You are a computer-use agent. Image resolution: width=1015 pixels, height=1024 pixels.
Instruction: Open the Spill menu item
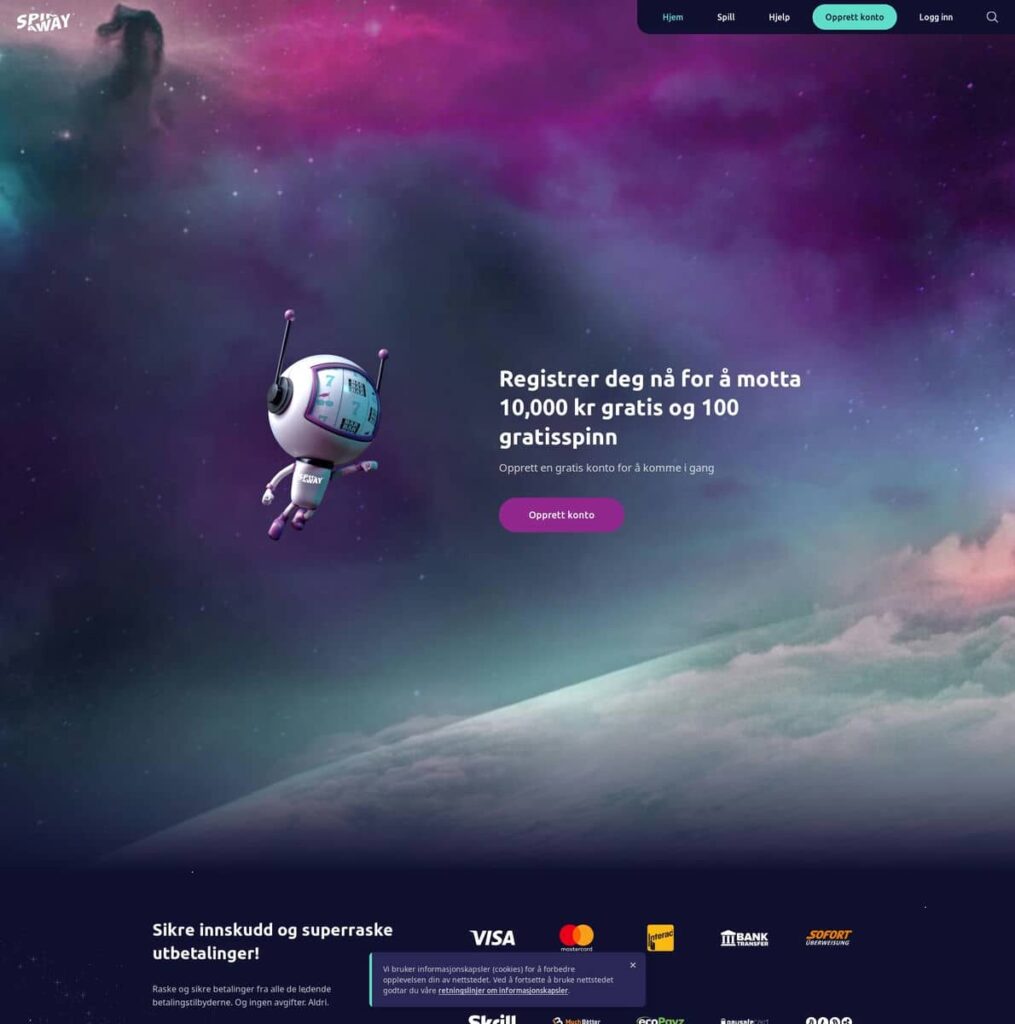click(x=726, y=17)
